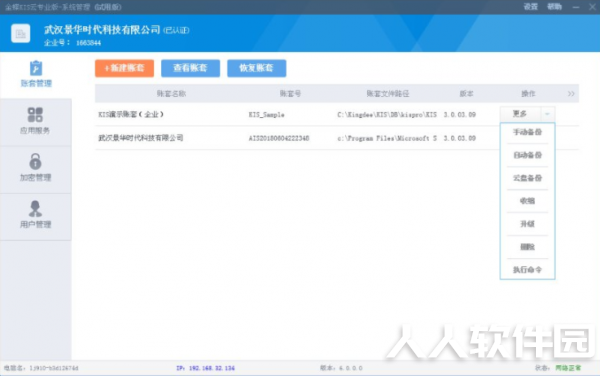Close the KIS window
Screen dimensions: 600x376
592,7
